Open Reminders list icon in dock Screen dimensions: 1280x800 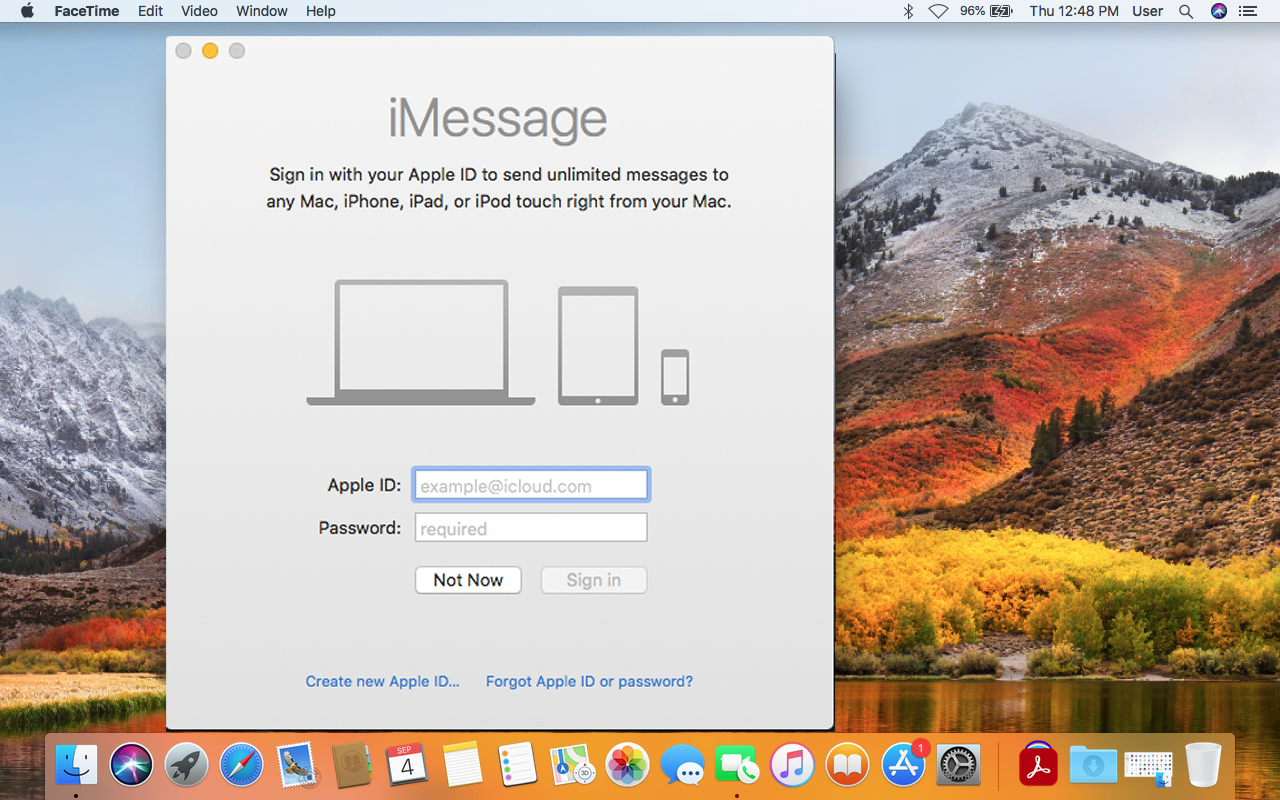click(x=517, y=766)
